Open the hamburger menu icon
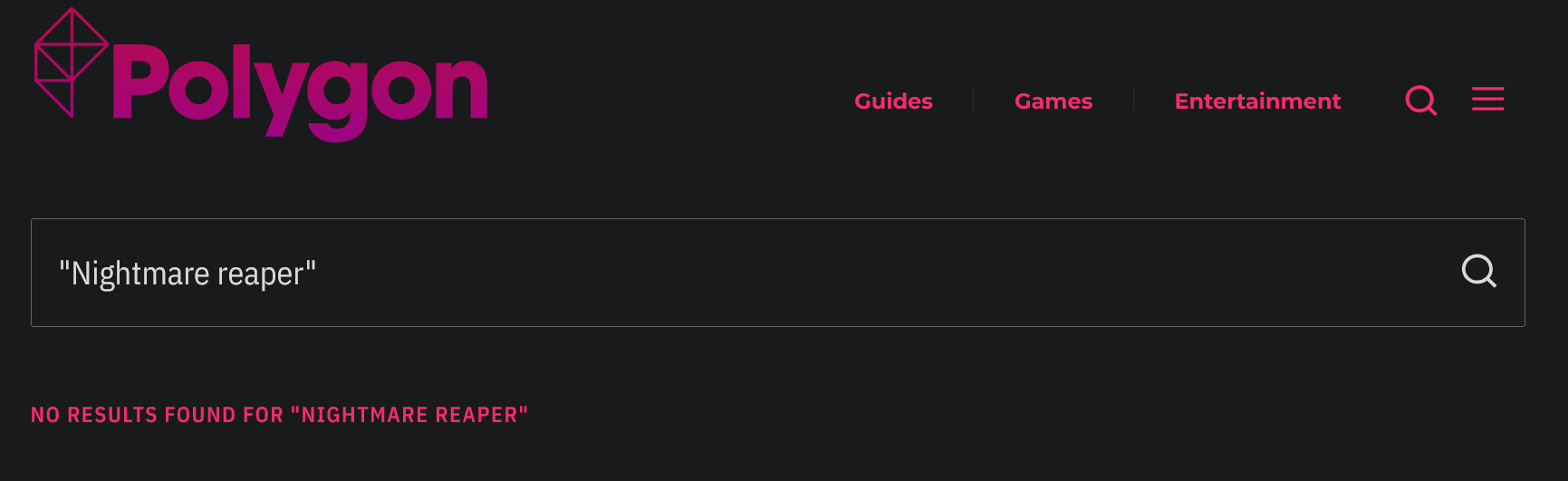 [1487, 99]
